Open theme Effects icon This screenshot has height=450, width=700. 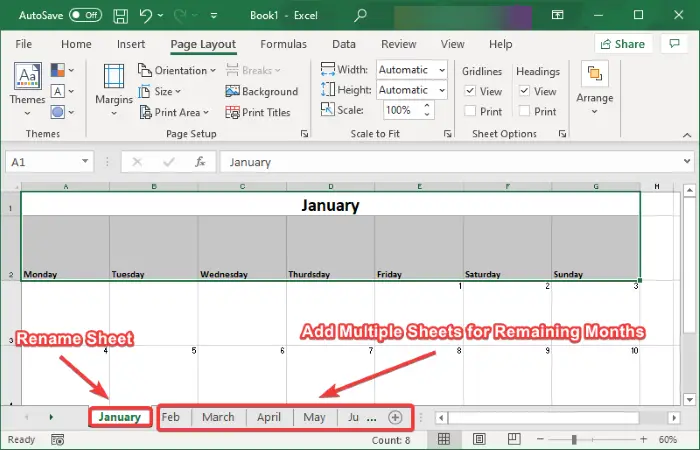coord(62,112)
